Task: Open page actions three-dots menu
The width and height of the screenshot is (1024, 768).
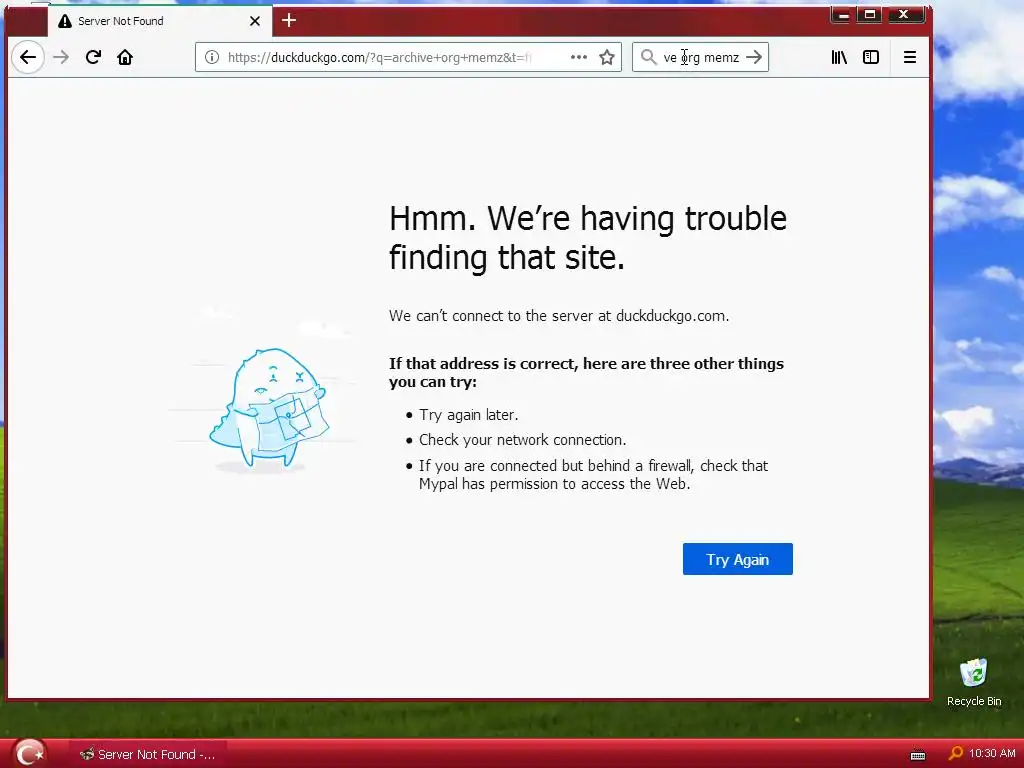Action: [x=579, y=57]
